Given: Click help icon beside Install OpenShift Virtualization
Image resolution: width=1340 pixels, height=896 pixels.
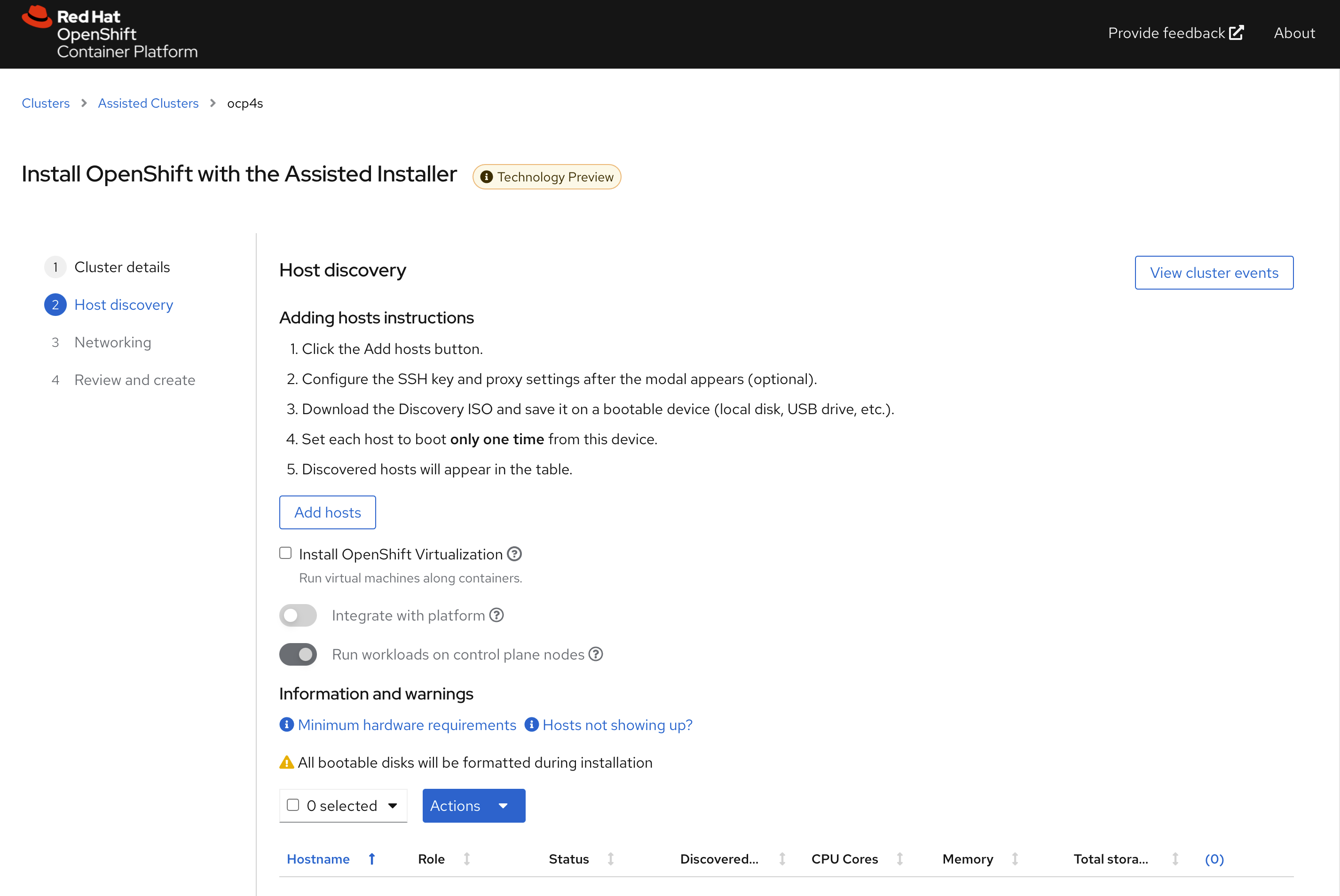Looking at the screenshot, I should pos(514,554).
